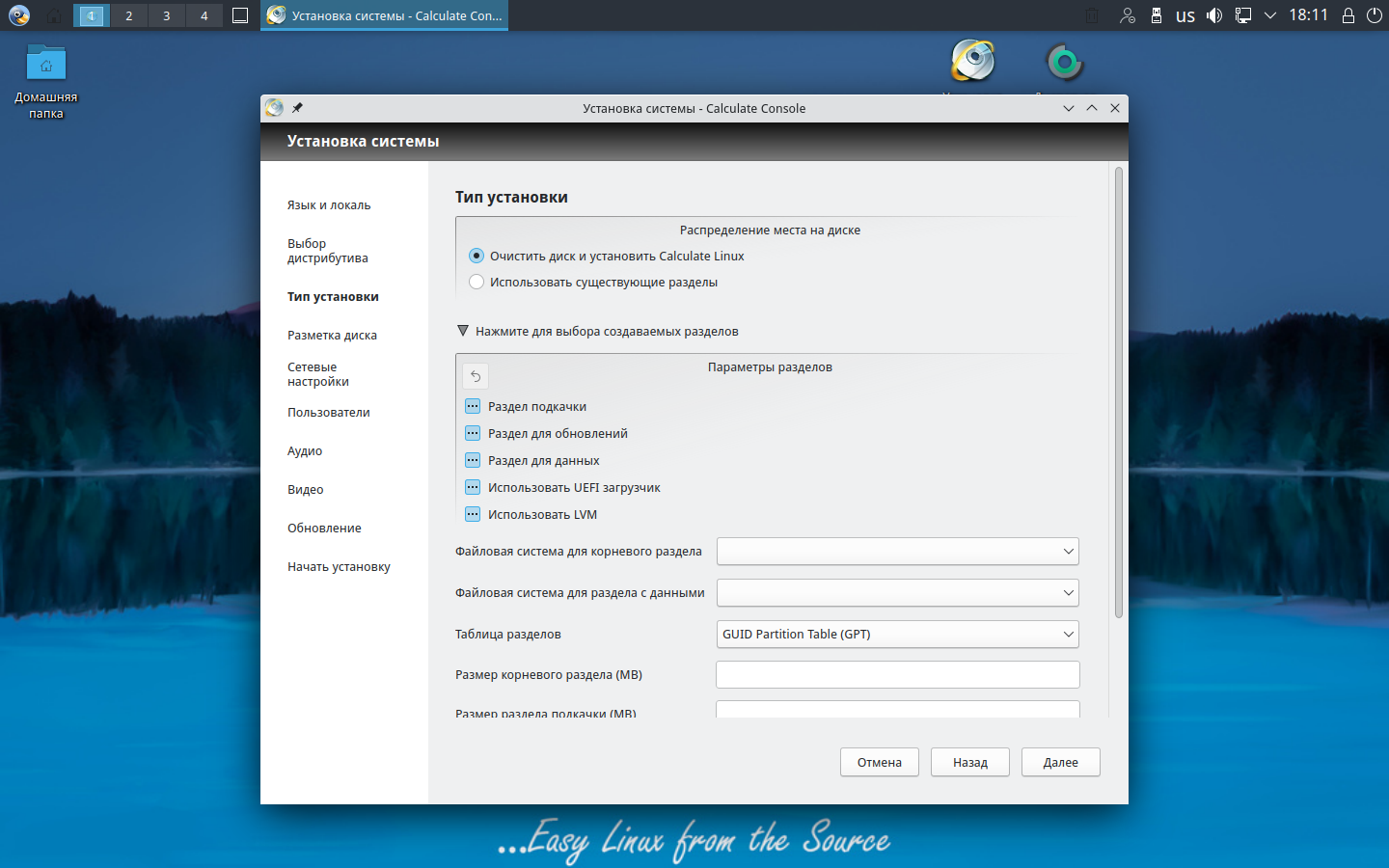
Task: Click the reset arrow icon in Параметры разделов
Action: [476, 376]
